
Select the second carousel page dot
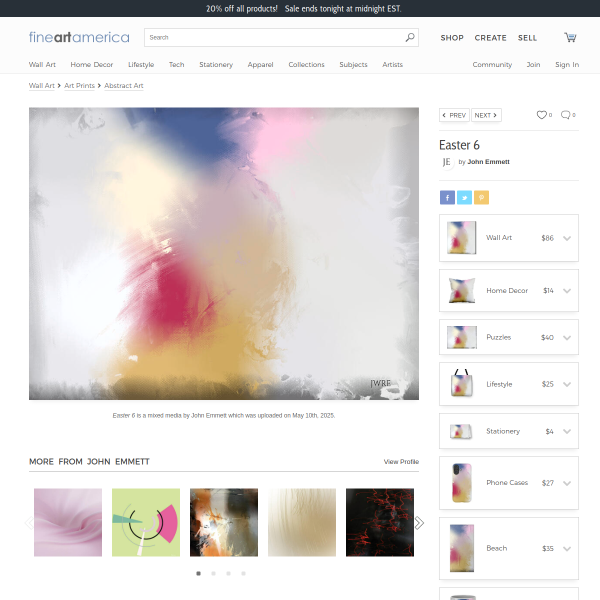[213, 573]
